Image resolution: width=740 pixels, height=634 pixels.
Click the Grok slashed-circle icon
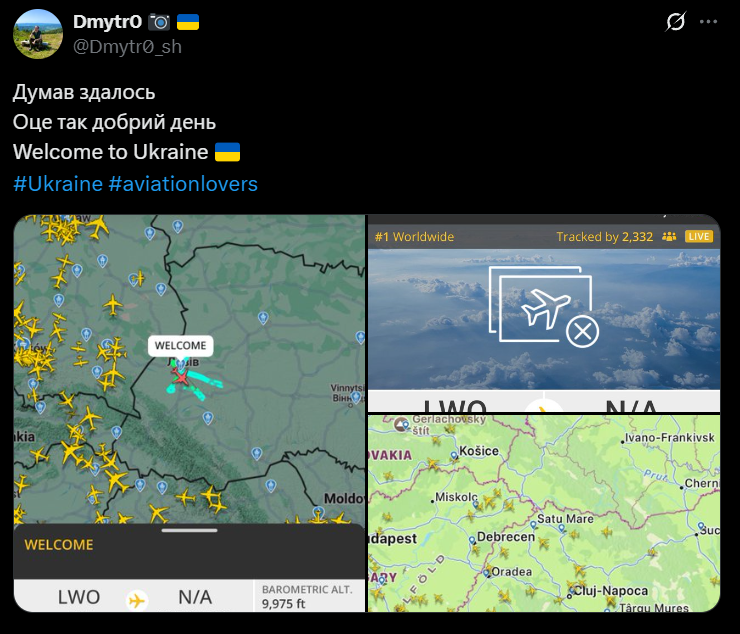click(x=675, y=22)
